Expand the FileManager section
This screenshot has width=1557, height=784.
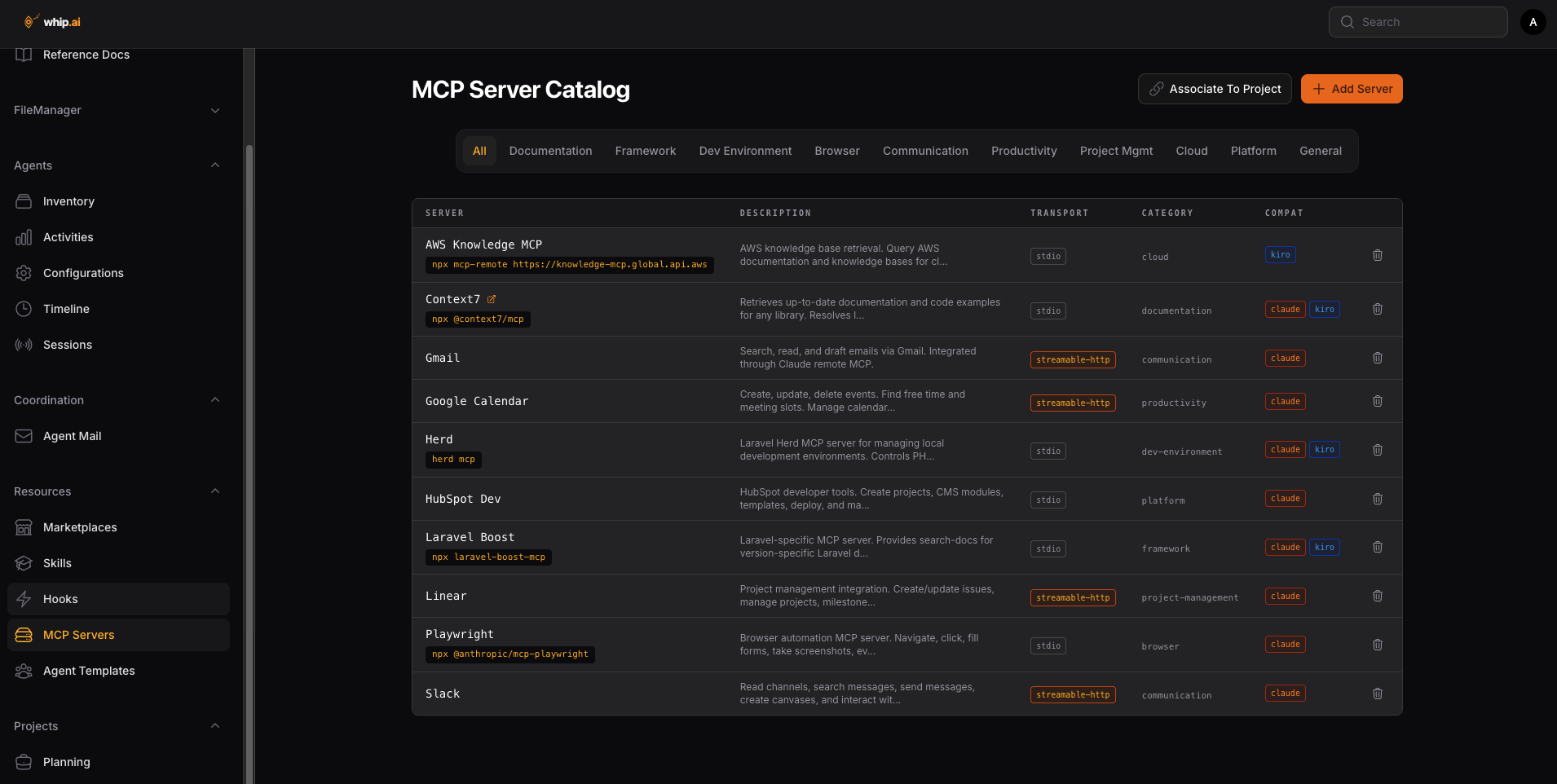pyautogui.click(x=214, y=110)
